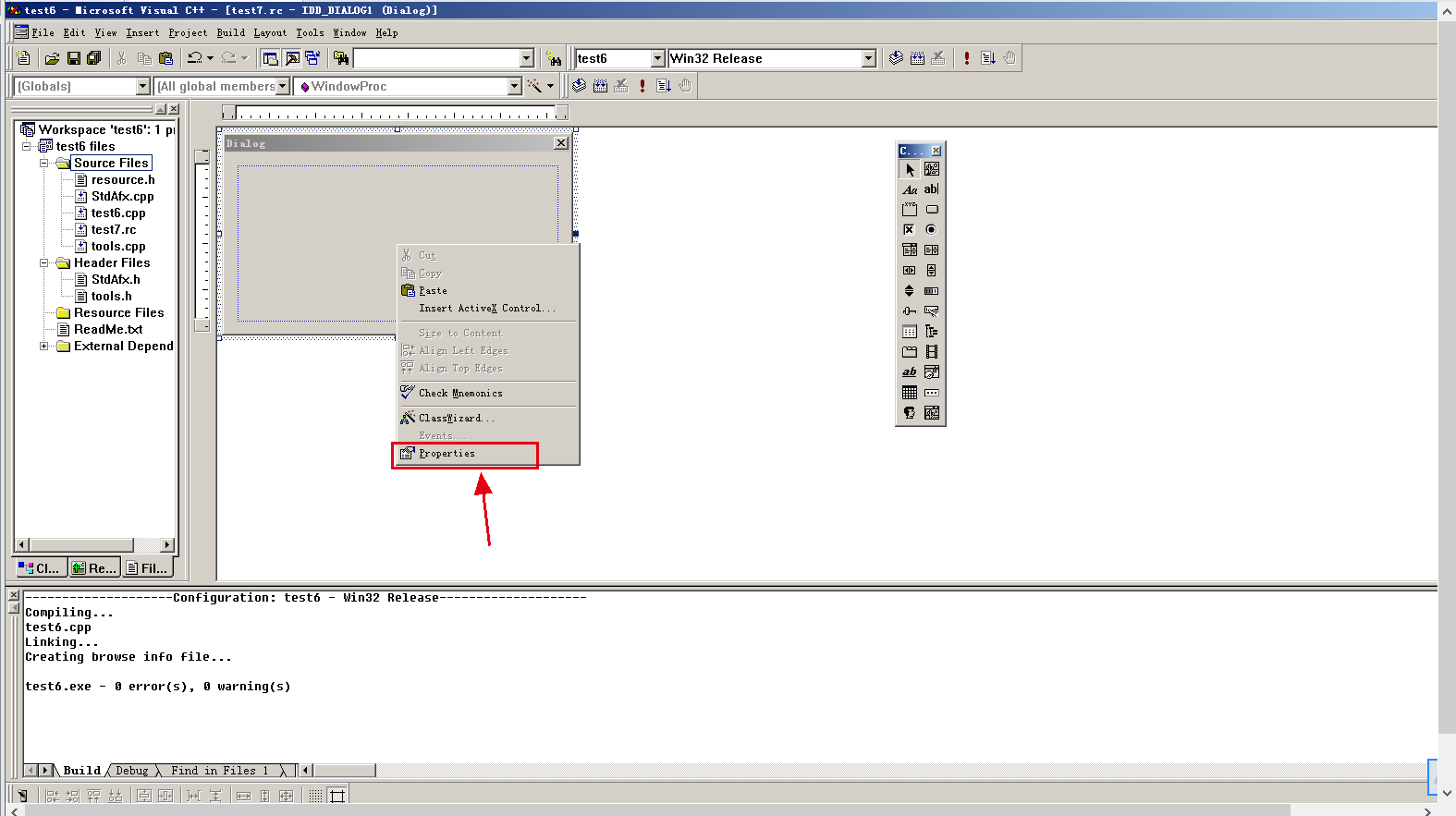Click the New Text File toolbar icon
This screenshot has height=816, width=1456.
coord(24,58)
